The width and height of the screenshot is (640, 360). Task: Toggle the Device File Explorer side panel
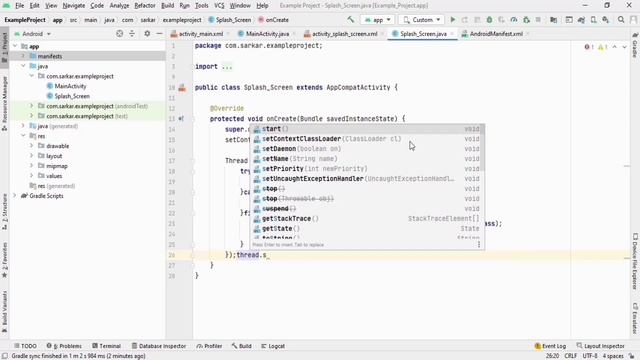pos(635,261)
